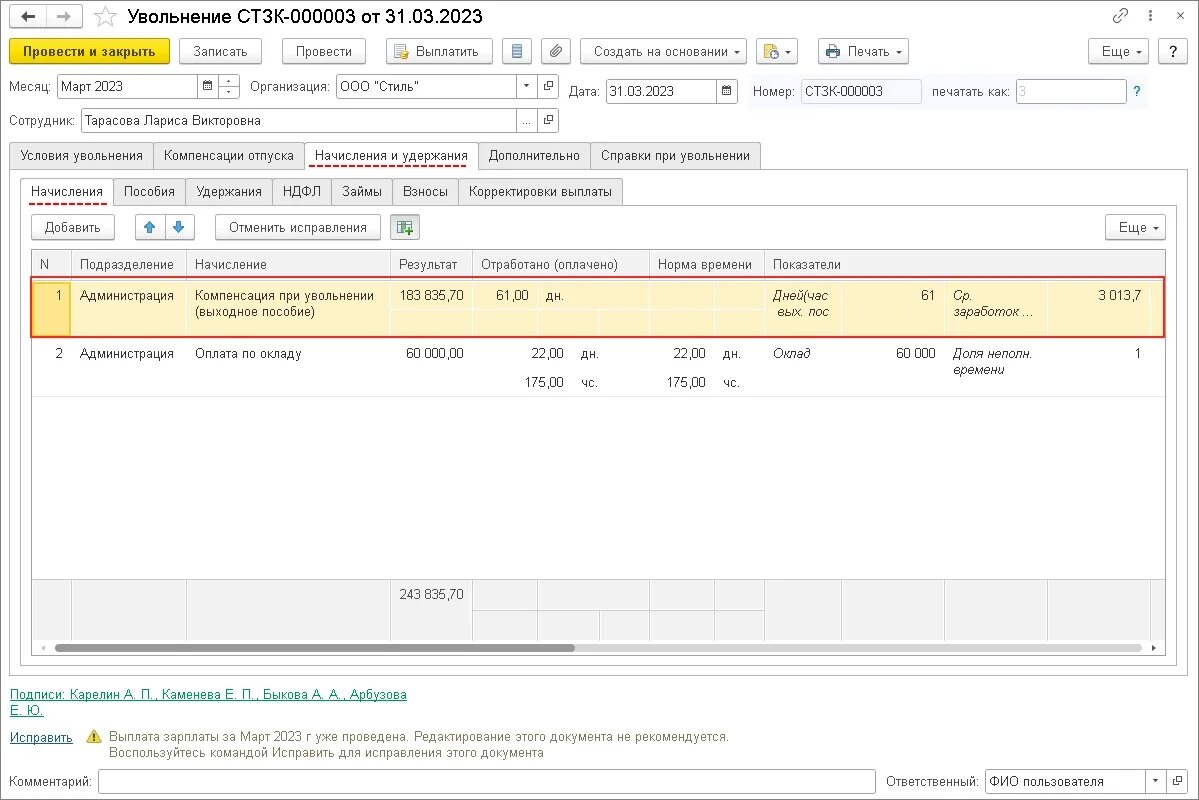Image resolution: width=1199 pixels, height=800 pixels.
Task: Click the Начисление column header
Action: click(288, 264)
